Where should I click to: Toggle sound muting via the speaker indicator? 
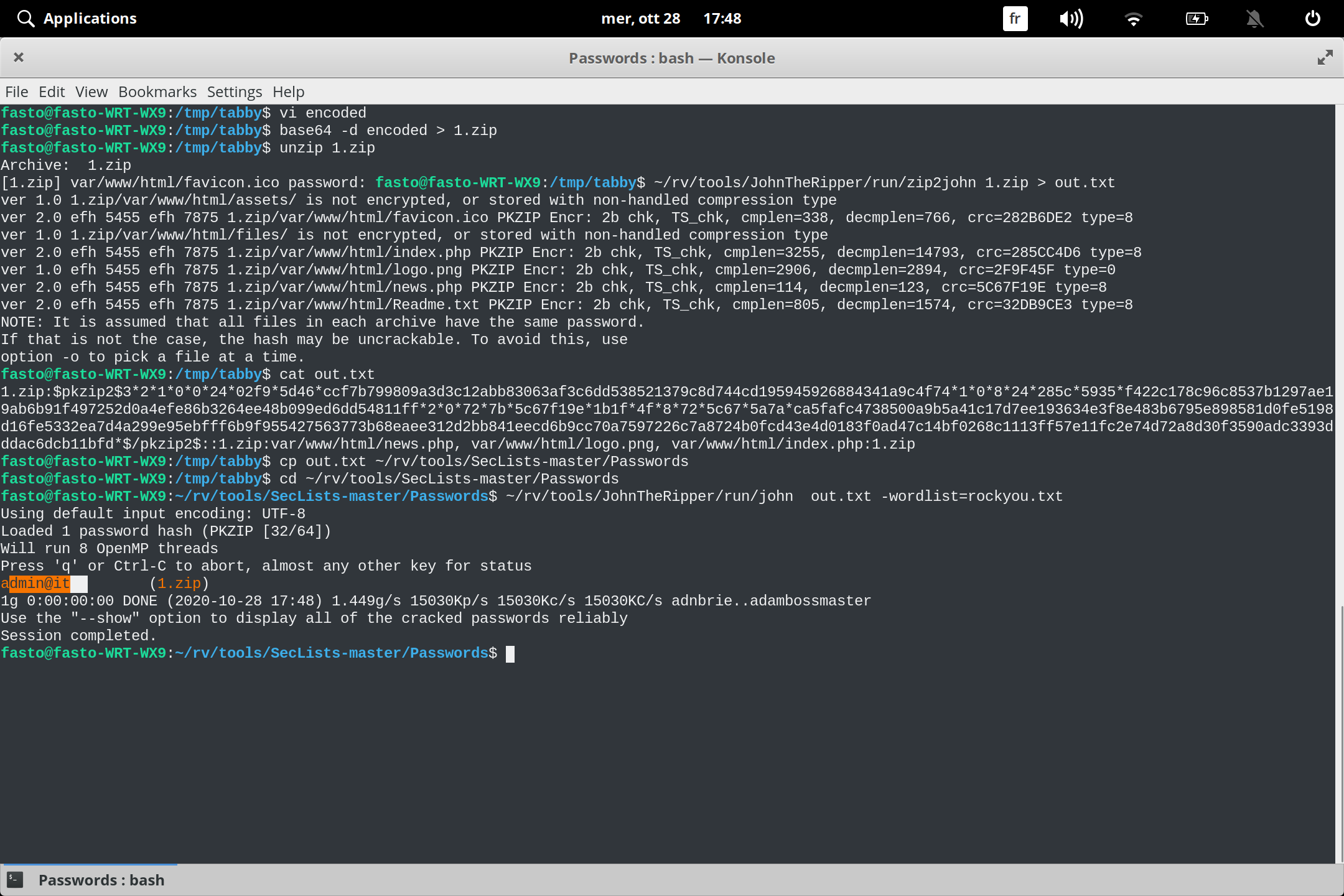pyautogui.click(x=1071, y=19)
